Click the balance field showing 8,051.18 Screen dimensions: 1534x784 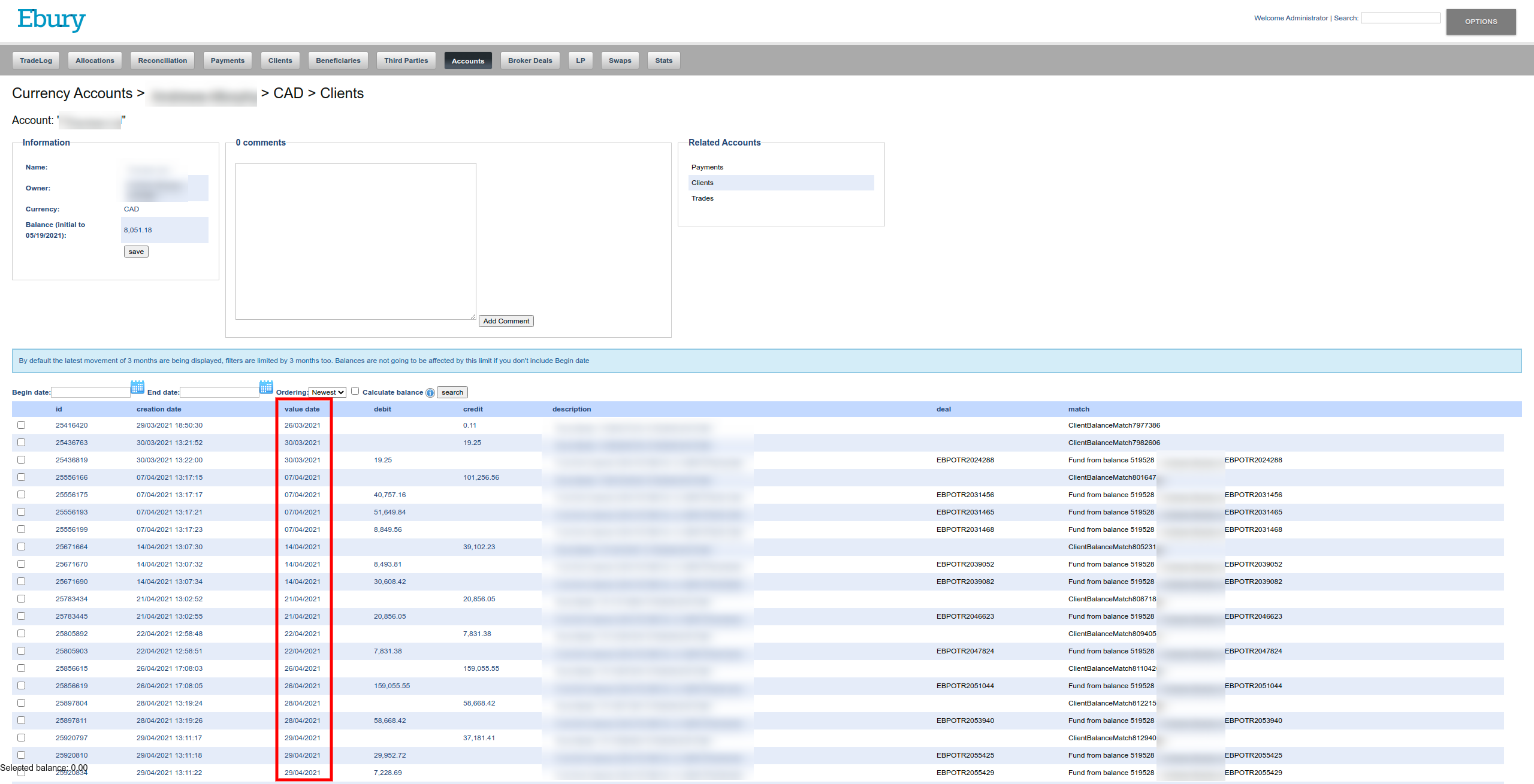[x=165, y=230]
